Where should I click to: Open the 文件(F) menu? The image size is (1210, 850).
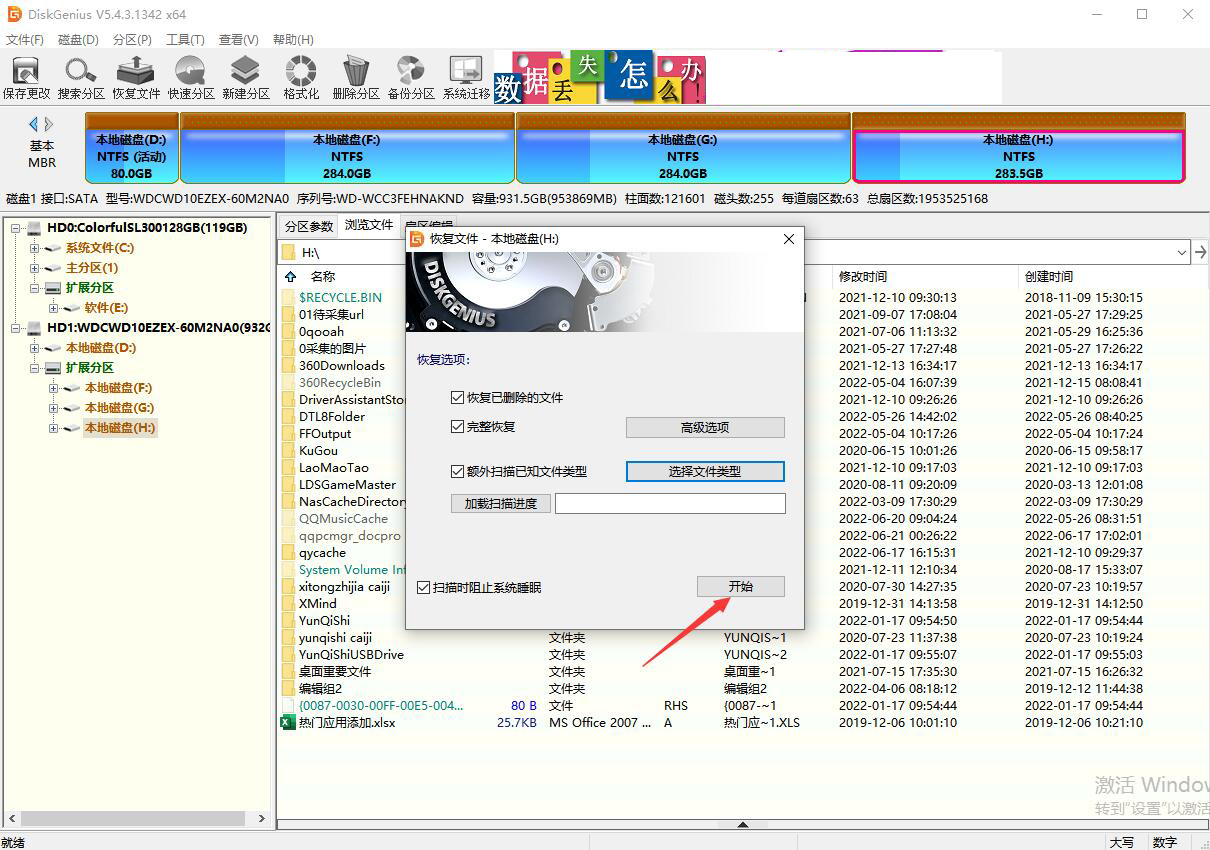(25, 40)
